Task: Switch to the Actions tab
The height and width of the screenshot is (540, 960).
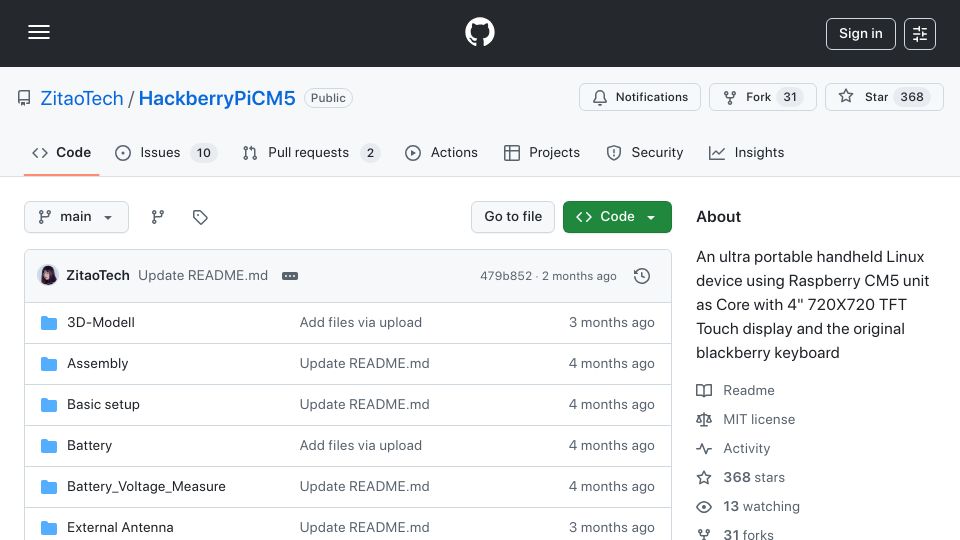Action: click(441, 152)
